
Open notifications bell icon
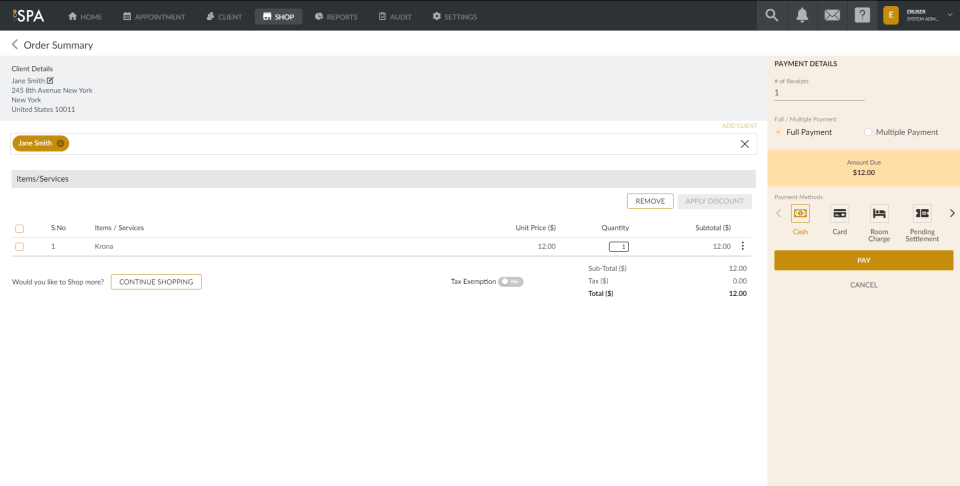(802, 15)
